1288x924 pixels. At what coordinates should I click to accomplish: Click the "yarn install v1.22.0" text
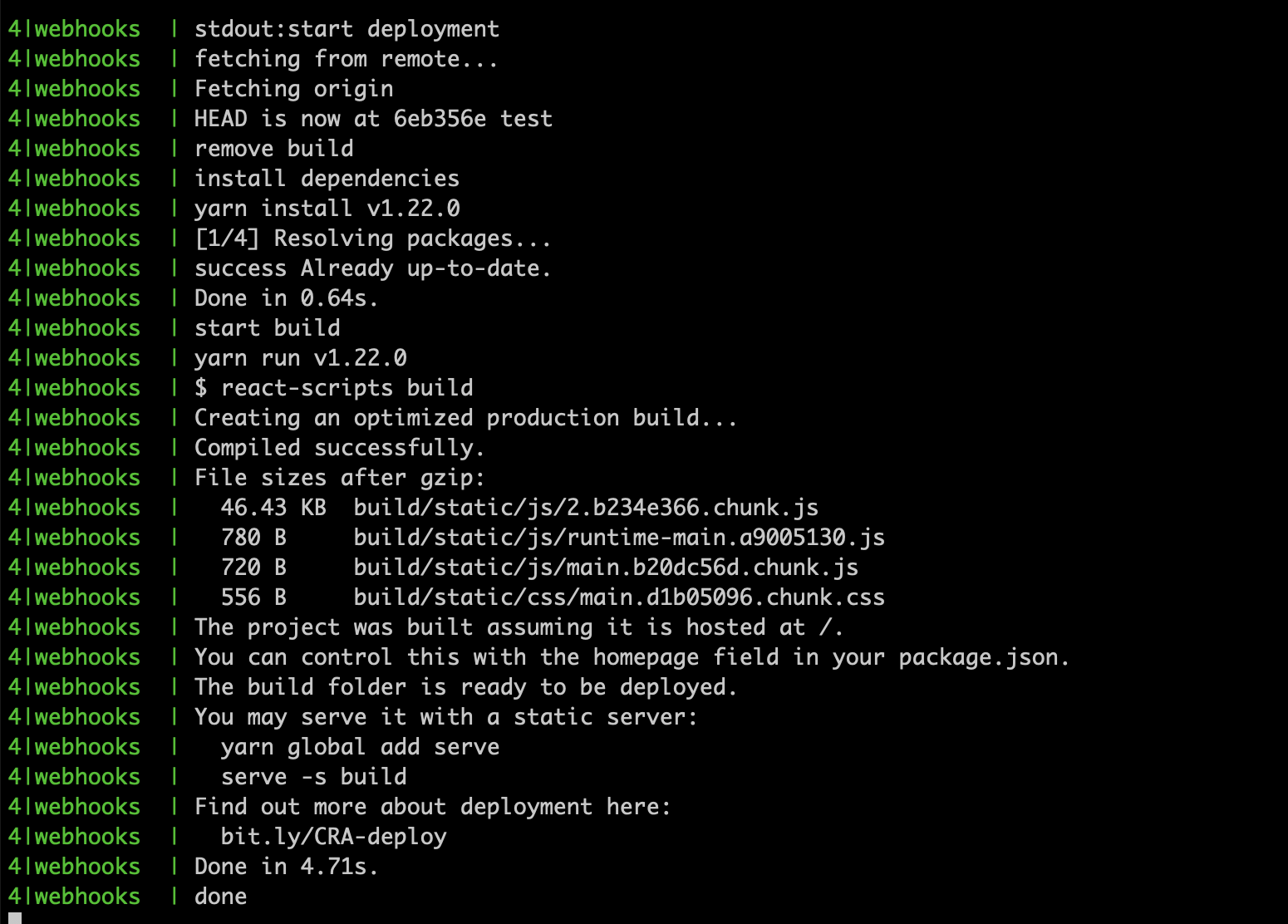click(x=327, y=209)
